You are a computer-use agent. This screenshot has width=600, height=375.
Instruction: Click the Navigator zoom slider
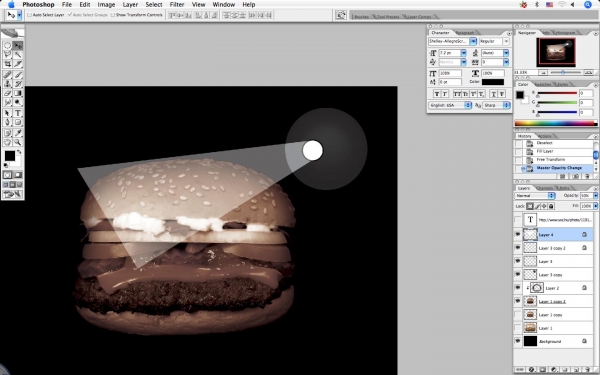[563, 72]
